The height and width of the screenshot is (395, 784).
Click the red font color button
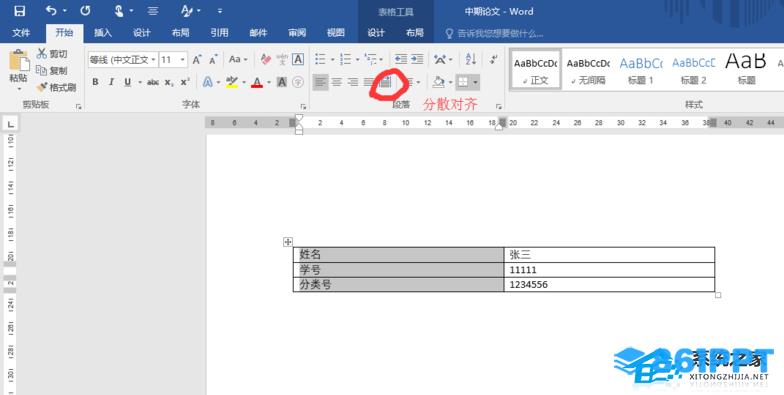pyautogui.click(x=257, y=82)
